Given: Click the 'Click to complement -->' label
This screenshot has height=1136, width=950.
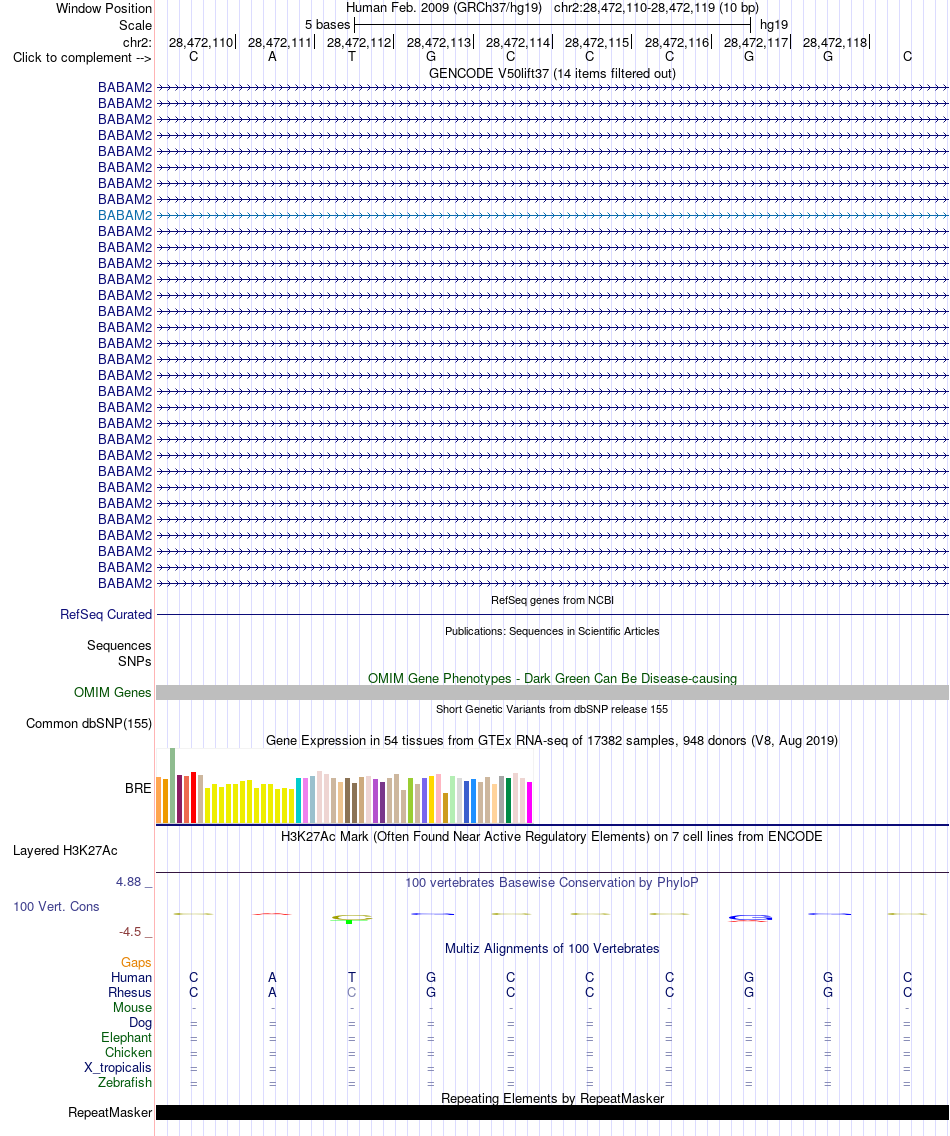Looking at the screenshot, I should (x=82, y=57).
